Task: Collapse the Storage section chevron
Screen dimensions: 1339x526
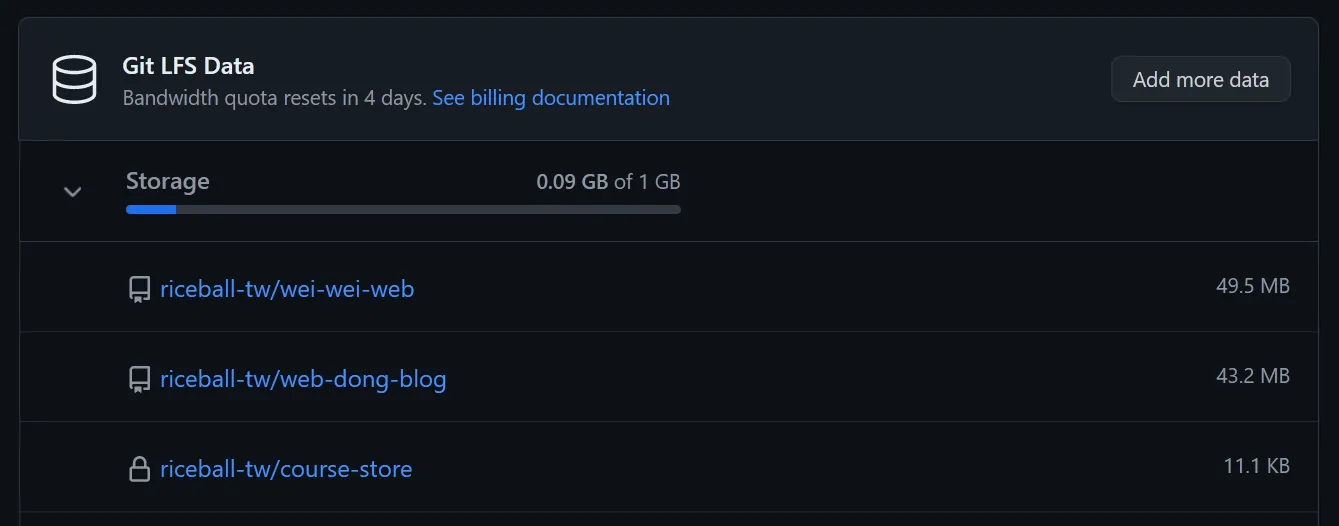Action: (x=72, y=191)
